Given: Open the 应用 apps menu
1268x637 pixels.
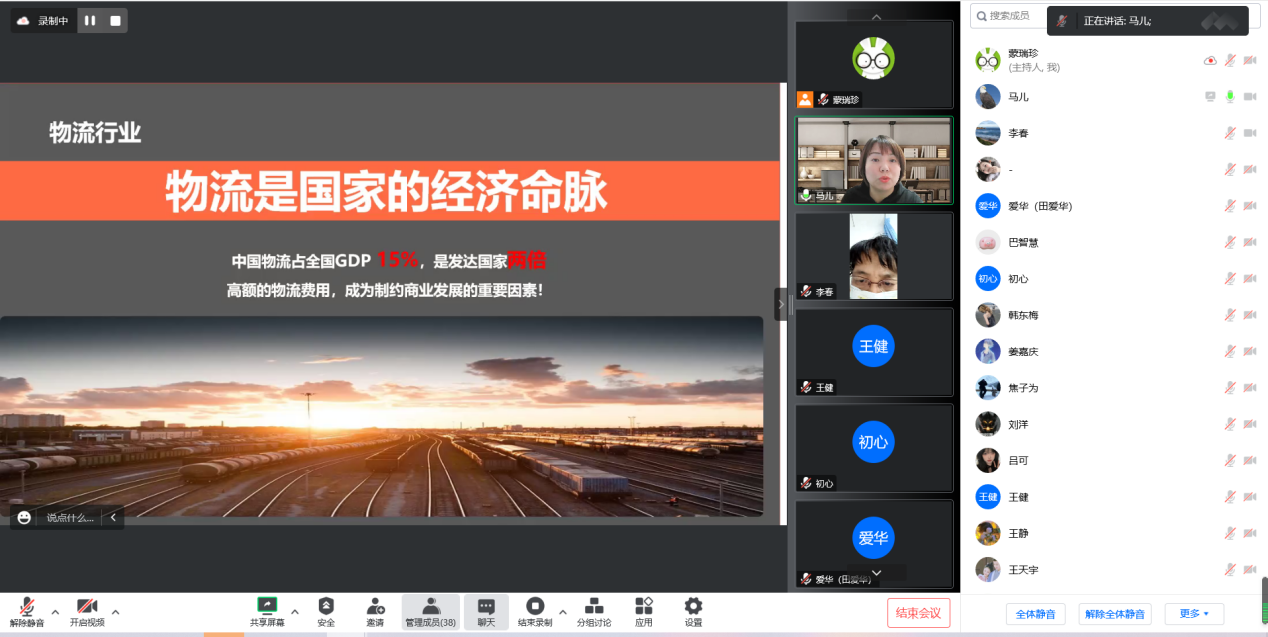Looking at the screenshot, I should (644, 611).
